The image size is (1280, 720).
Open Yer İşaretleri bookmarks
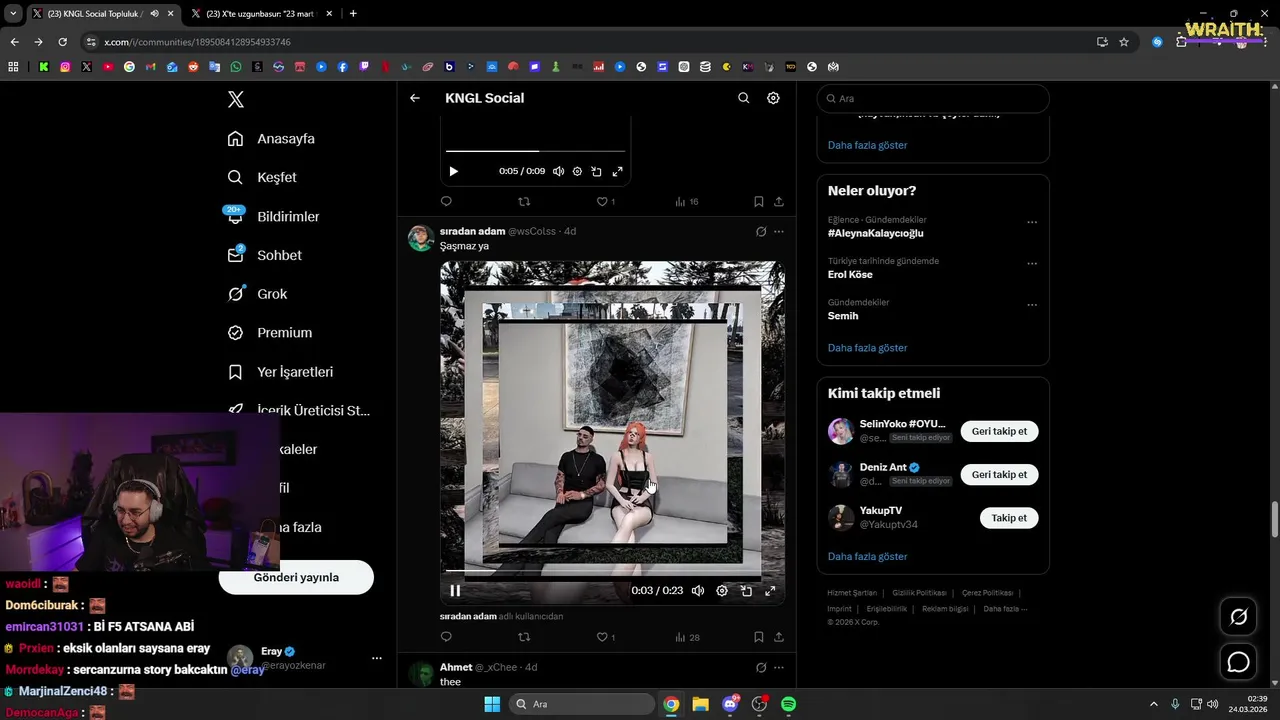point(280,372)
